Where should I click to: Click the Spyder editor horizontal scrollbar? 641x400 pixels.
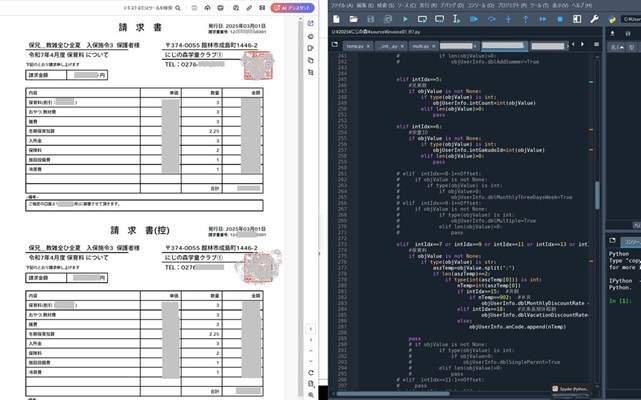click(392, 394)
